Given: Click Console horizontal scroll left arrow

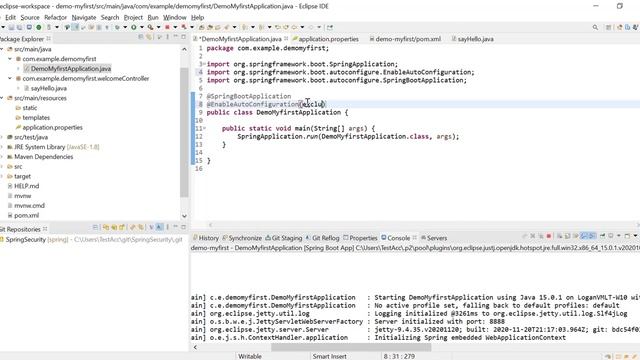Looking at the screenshot, I should point(195,347).
